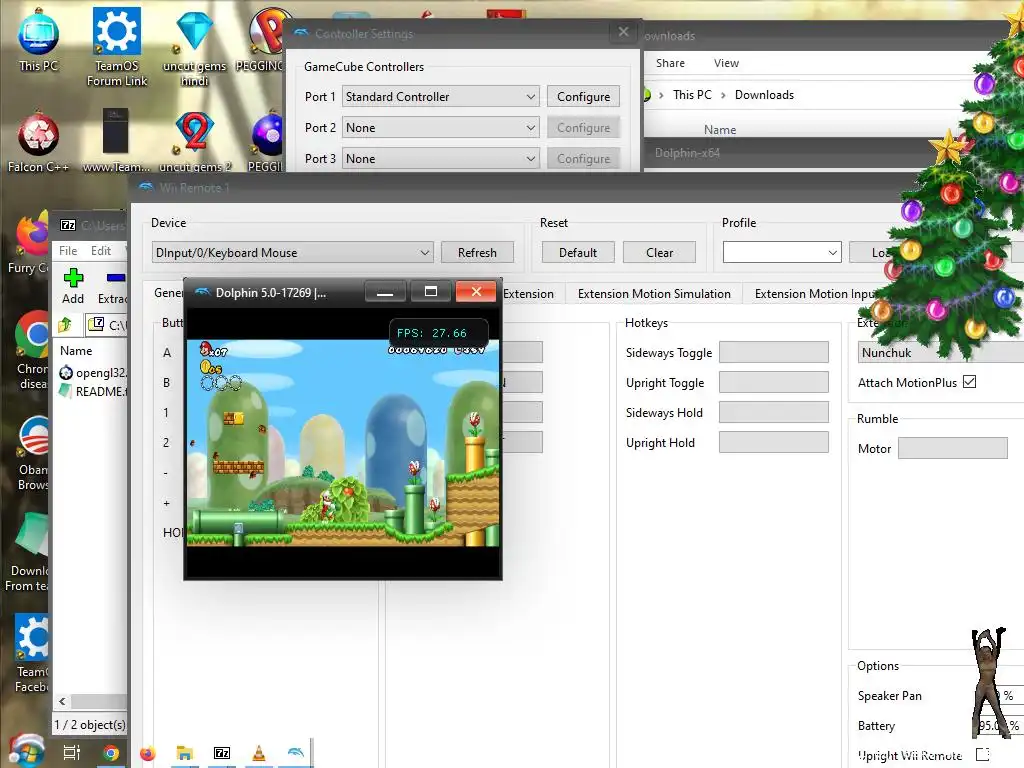The height and width of the screenshot is (768, 1024).
Task: Open the View tab in Downloads window
Action: pos(726,63)
